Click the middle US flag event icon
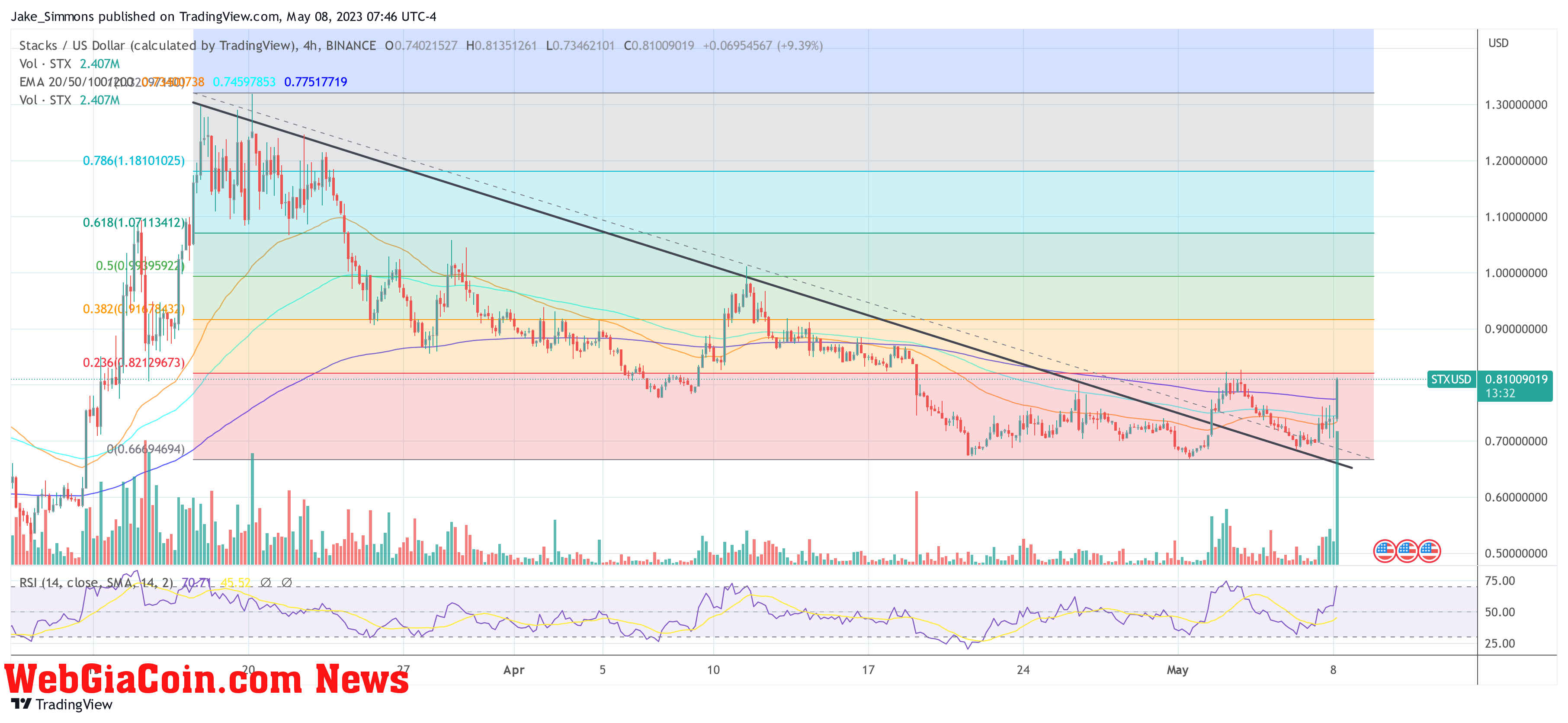1568x723 pixels. point(1407,551)
